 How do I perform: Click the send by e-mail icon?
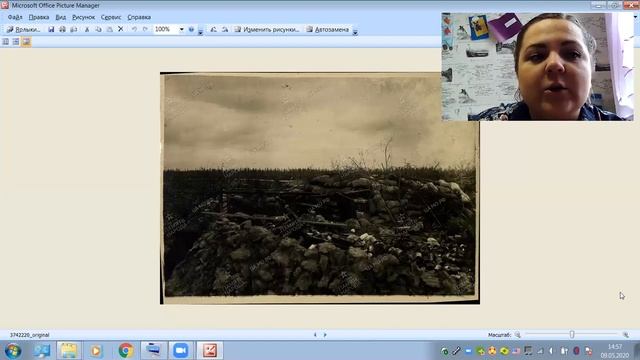[x=73, y=29]
